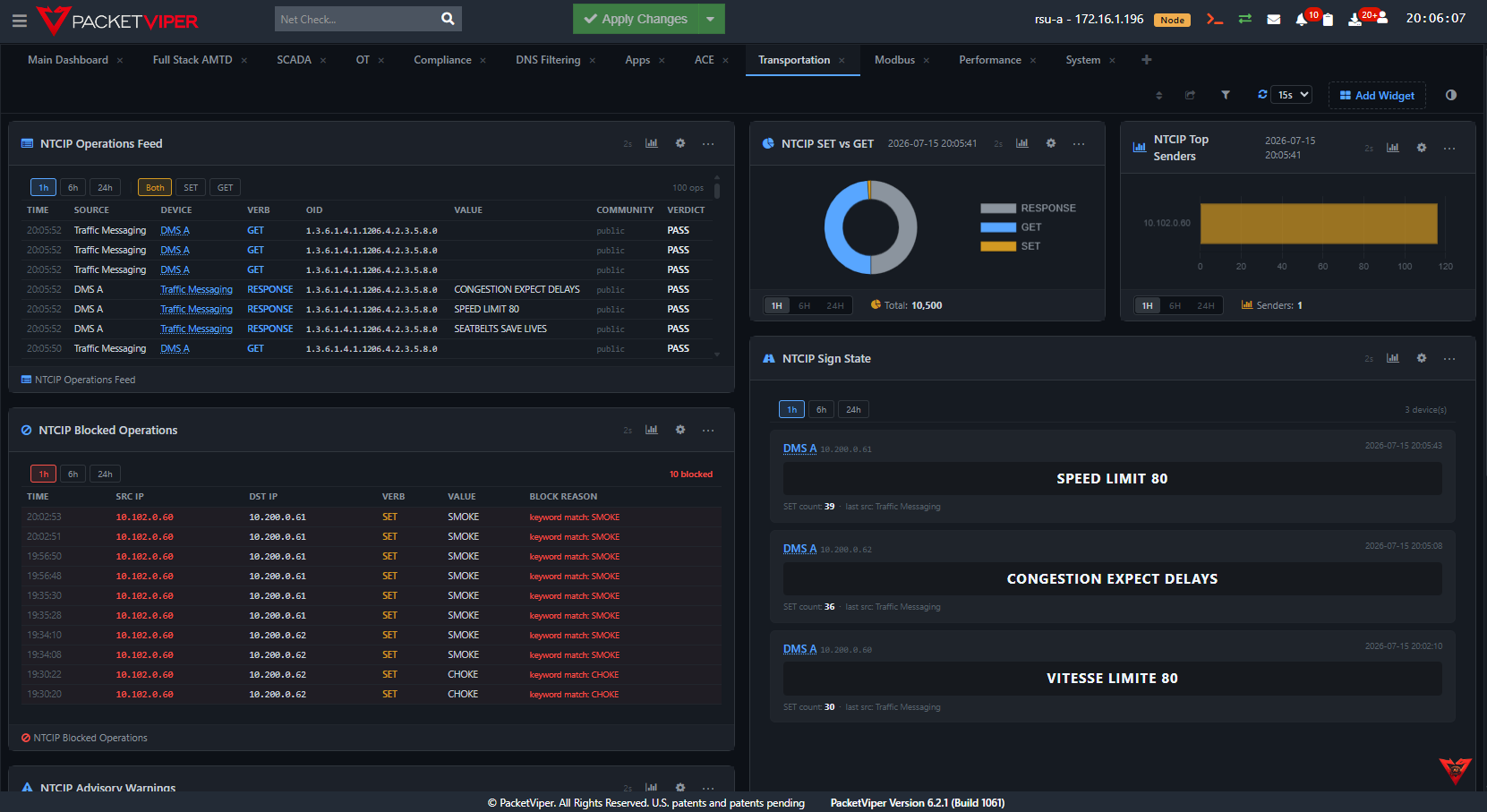This screenshot has height=812, width=1487.
Task: Click the Apply Changes button
Action: tap(636, 19)
